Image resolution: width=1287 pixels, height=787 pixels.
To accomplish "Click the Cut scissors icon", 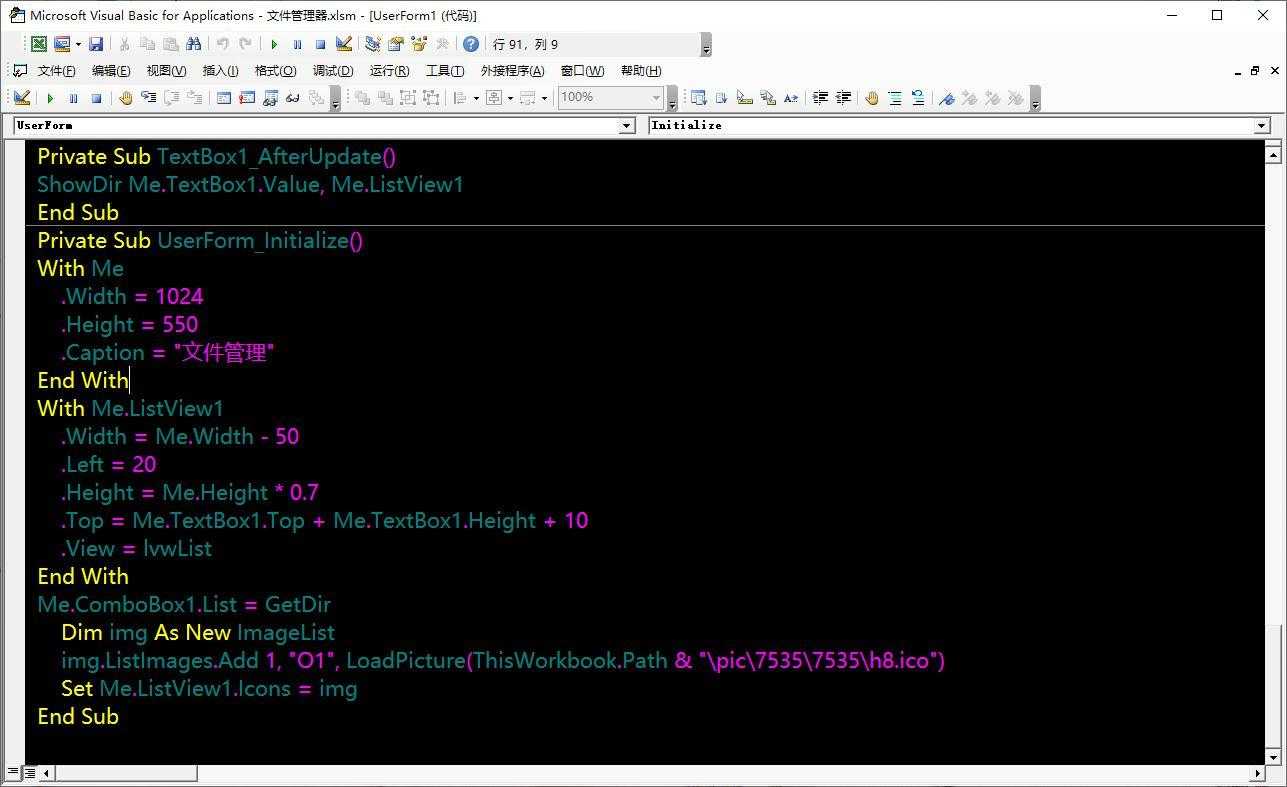I will point(124,44).
